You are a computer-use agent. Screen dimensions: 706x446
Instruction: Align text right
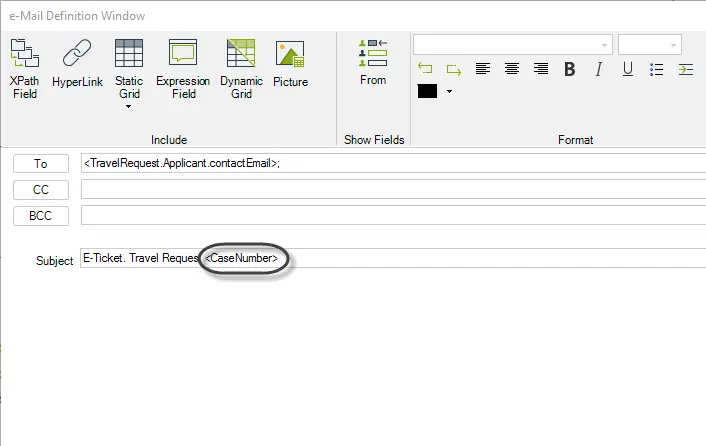click(540, 69)
